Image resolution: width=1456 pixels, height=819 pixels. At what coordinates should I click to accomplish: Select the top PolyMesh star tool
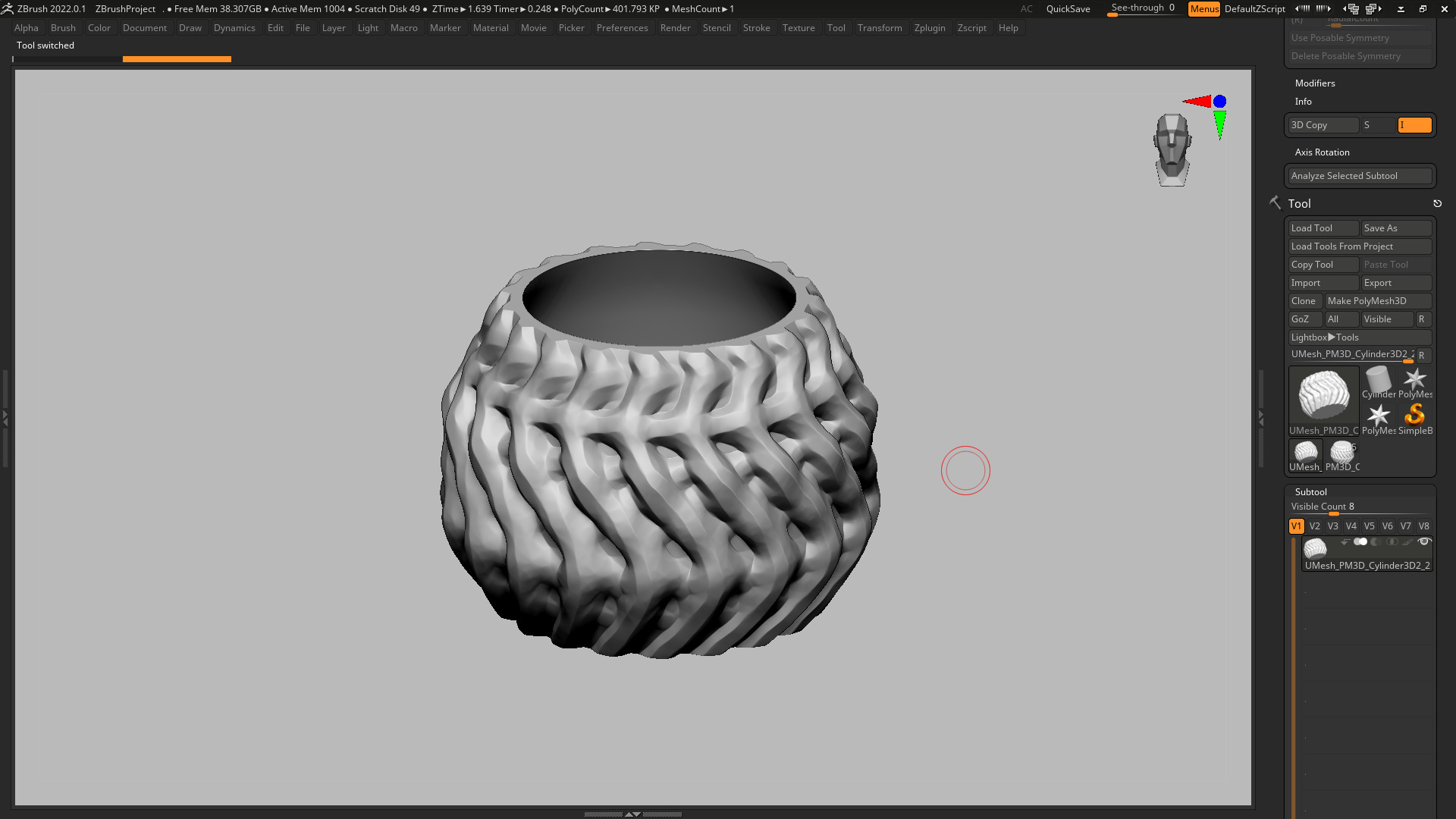1415,382
